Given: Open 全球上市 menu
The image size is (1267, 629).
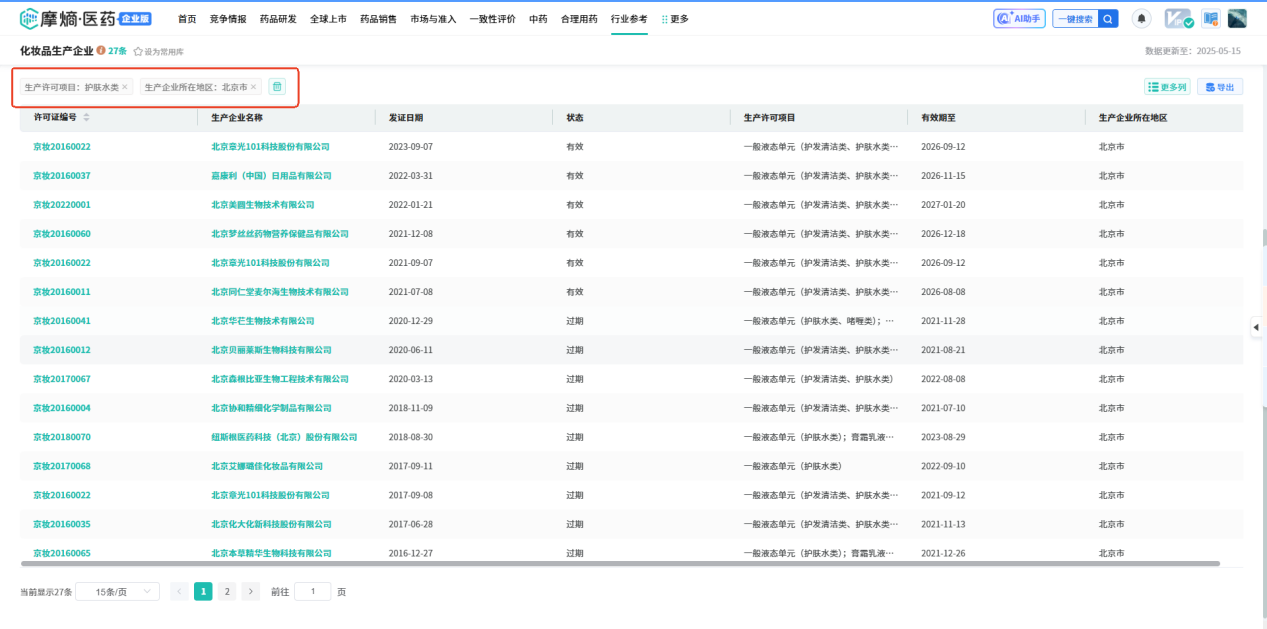Looking at the screenshot, I should coord(328,19).
